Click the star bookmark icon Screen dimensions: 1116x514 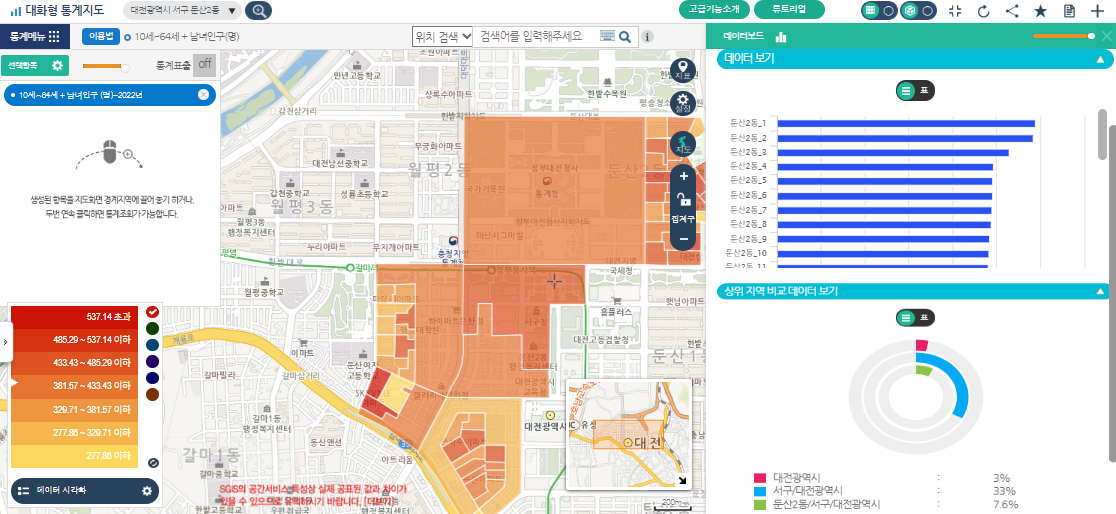[1040, 11]
